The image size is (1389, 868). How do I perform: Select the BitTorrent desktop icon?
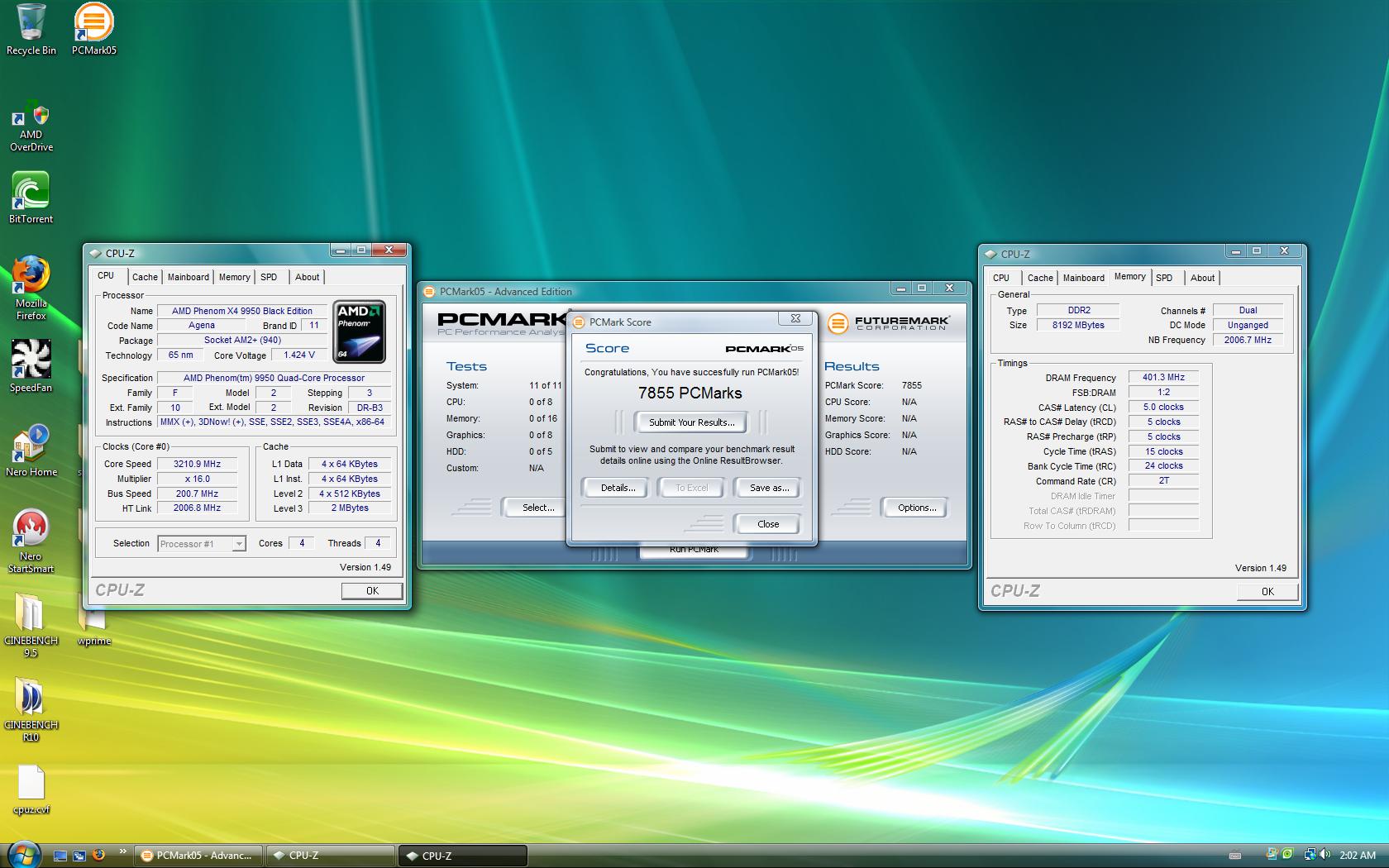(x=31, y=198)
